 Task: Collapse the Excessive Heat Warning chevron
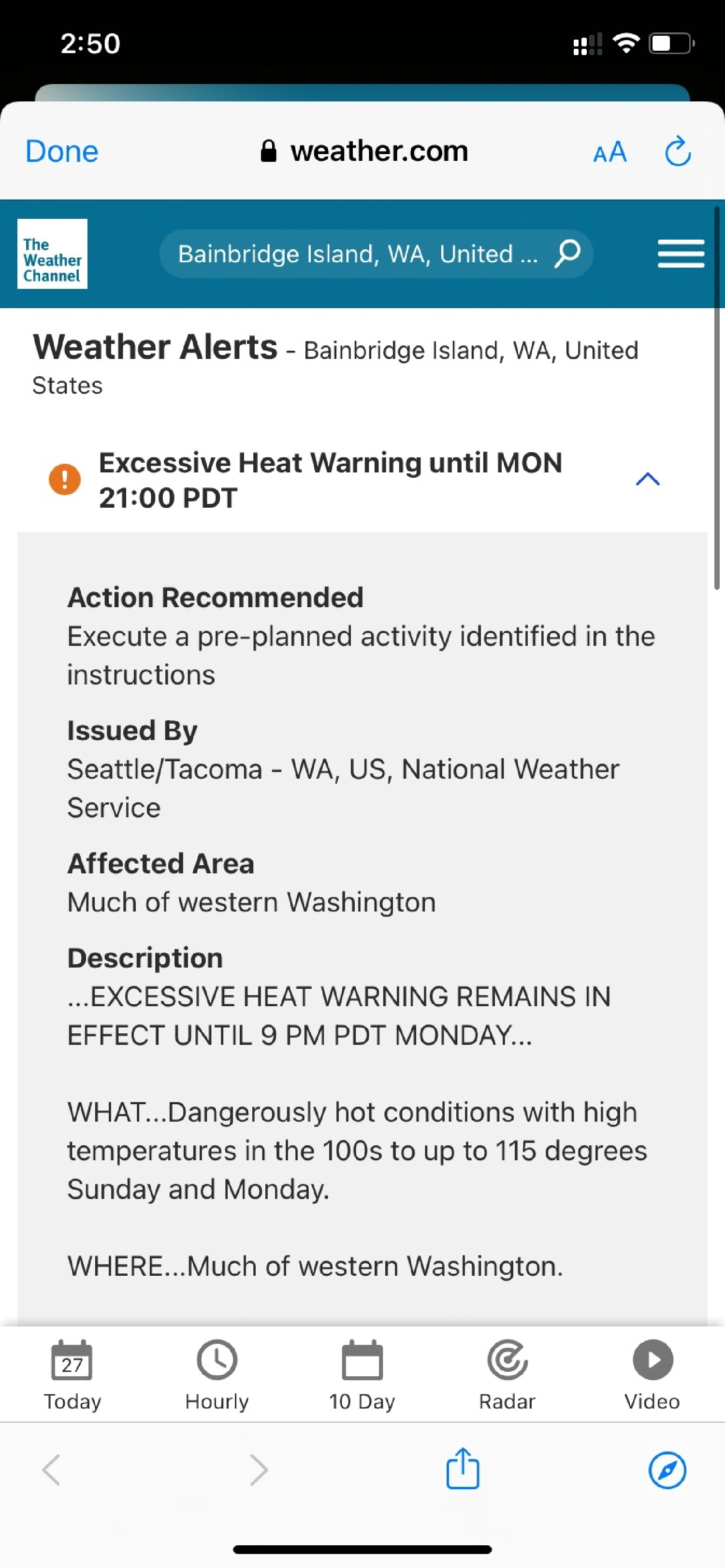(x=648, y=479)
